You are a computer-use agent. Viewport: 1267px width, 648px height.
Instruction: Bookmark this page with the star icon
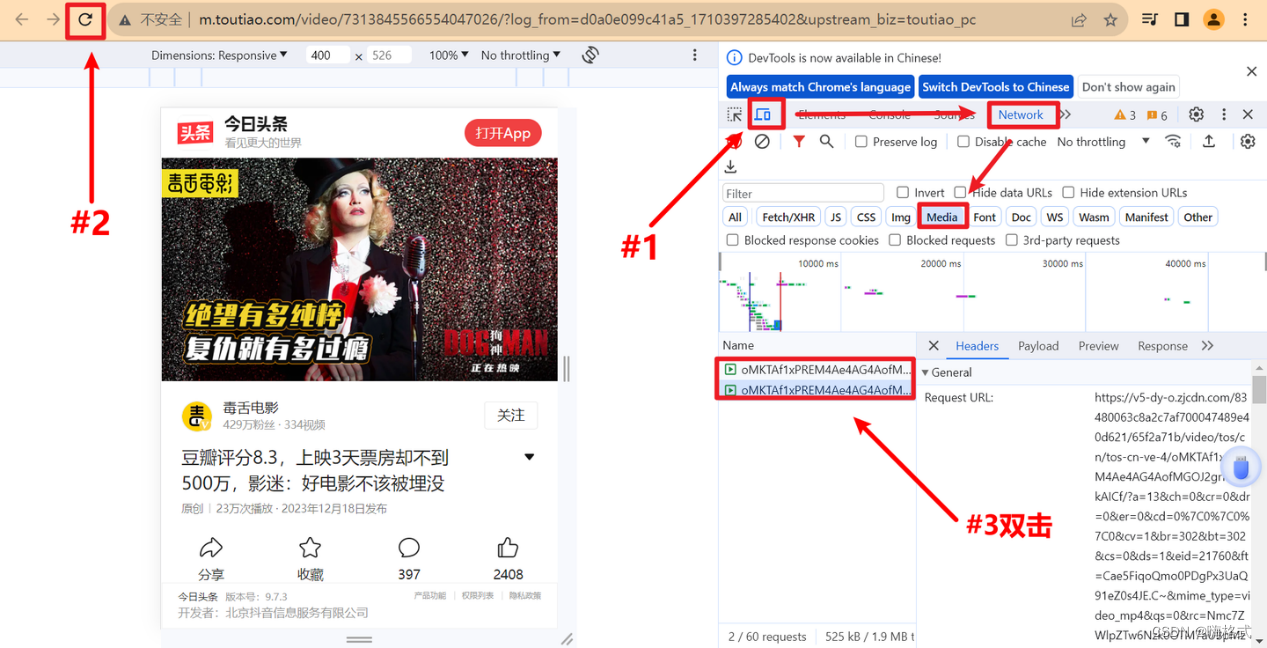[1110, 19]
